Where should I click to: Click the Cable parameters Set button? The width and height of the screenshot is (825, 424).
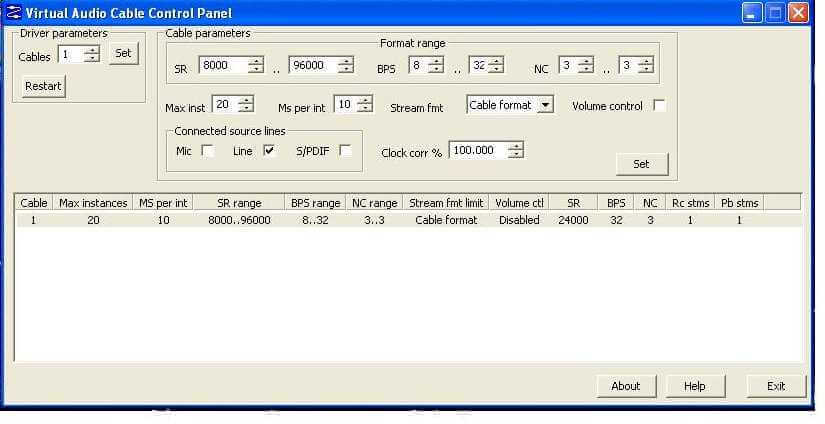[x=641, y=164]
